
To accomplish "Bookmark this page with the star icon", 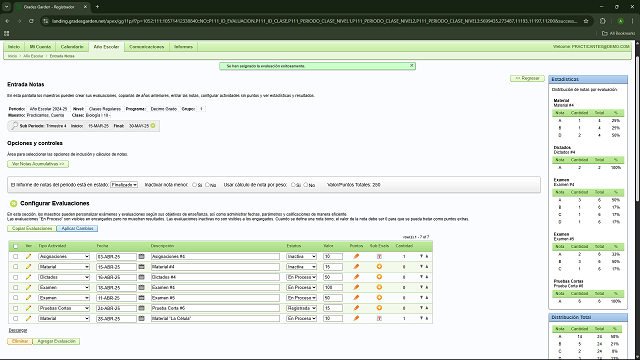I will [x=586, y=21].
